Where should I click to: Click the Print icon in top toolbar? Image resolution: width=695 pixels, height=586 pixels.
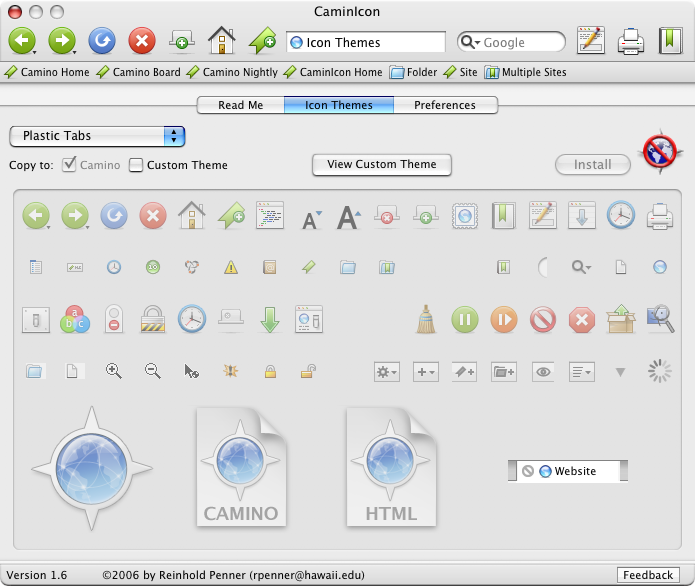pos(631,41)
